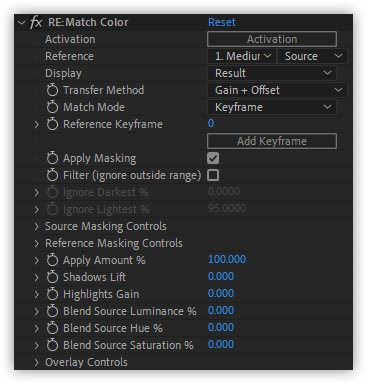The image size is (367, 384).
Task: Click the Shadows Lift value 0.000
Action: pyautogui.click(x=221, y=276)
